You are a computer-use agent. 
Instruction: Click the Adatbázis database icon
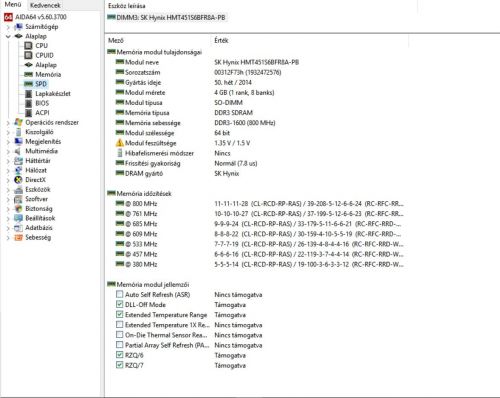18,228
